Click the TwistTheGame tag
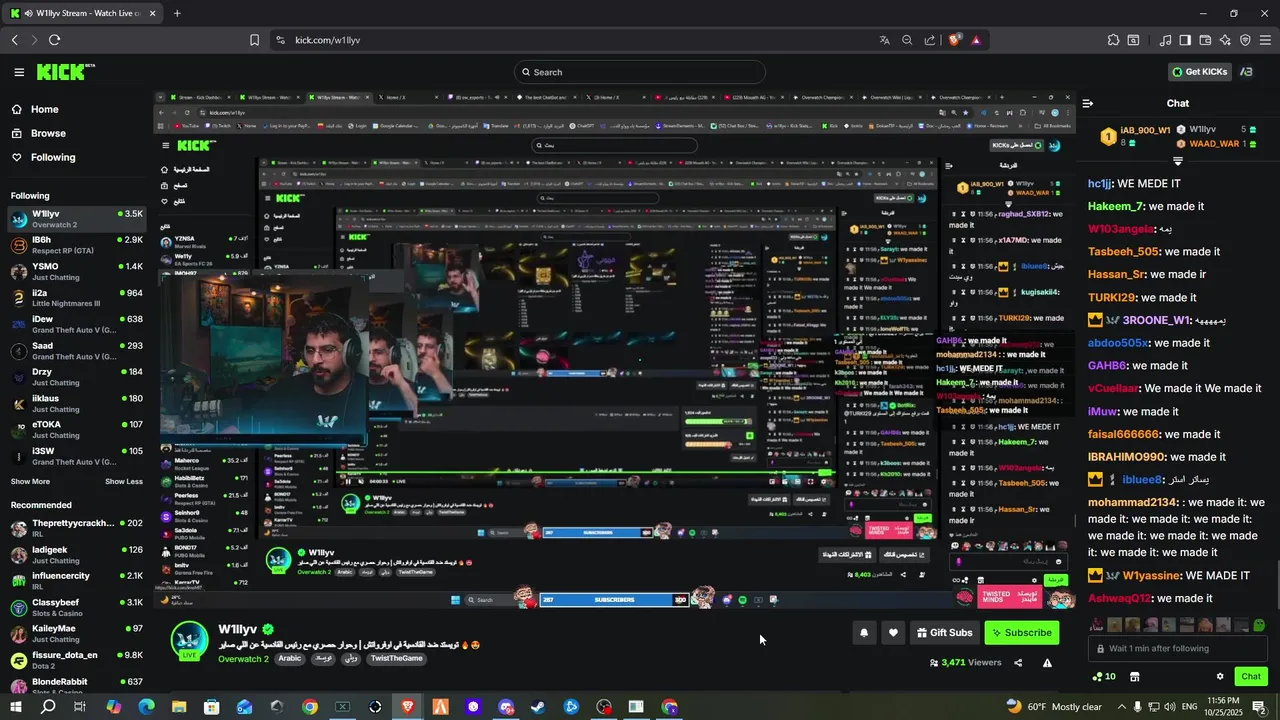Image resolution: width=1280 pixels, height=720 pixels. pos(396,659)
